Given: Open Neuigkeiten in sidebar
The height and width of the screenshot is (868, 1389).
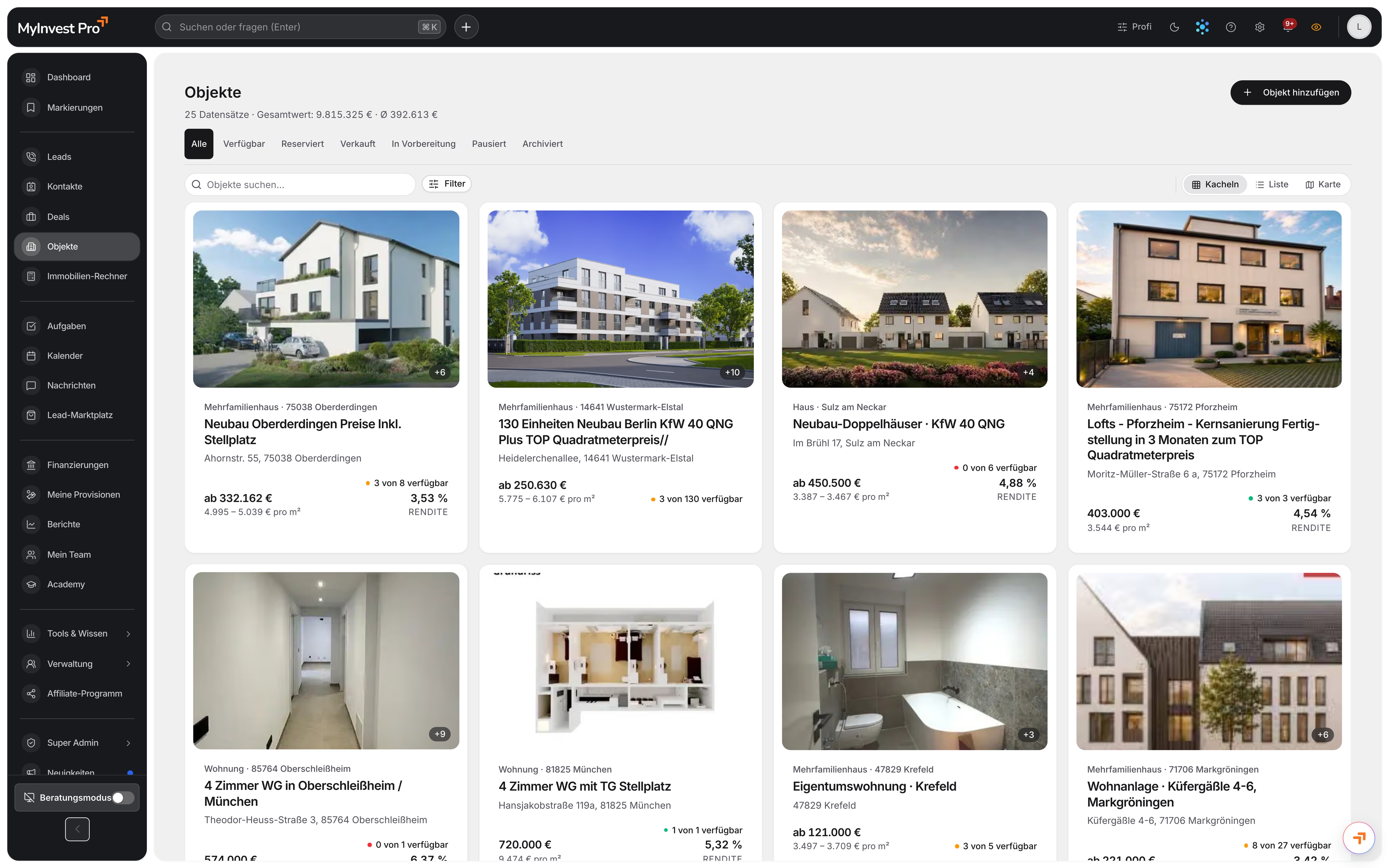Looking at the screenshot, I should tap(77, 771).
